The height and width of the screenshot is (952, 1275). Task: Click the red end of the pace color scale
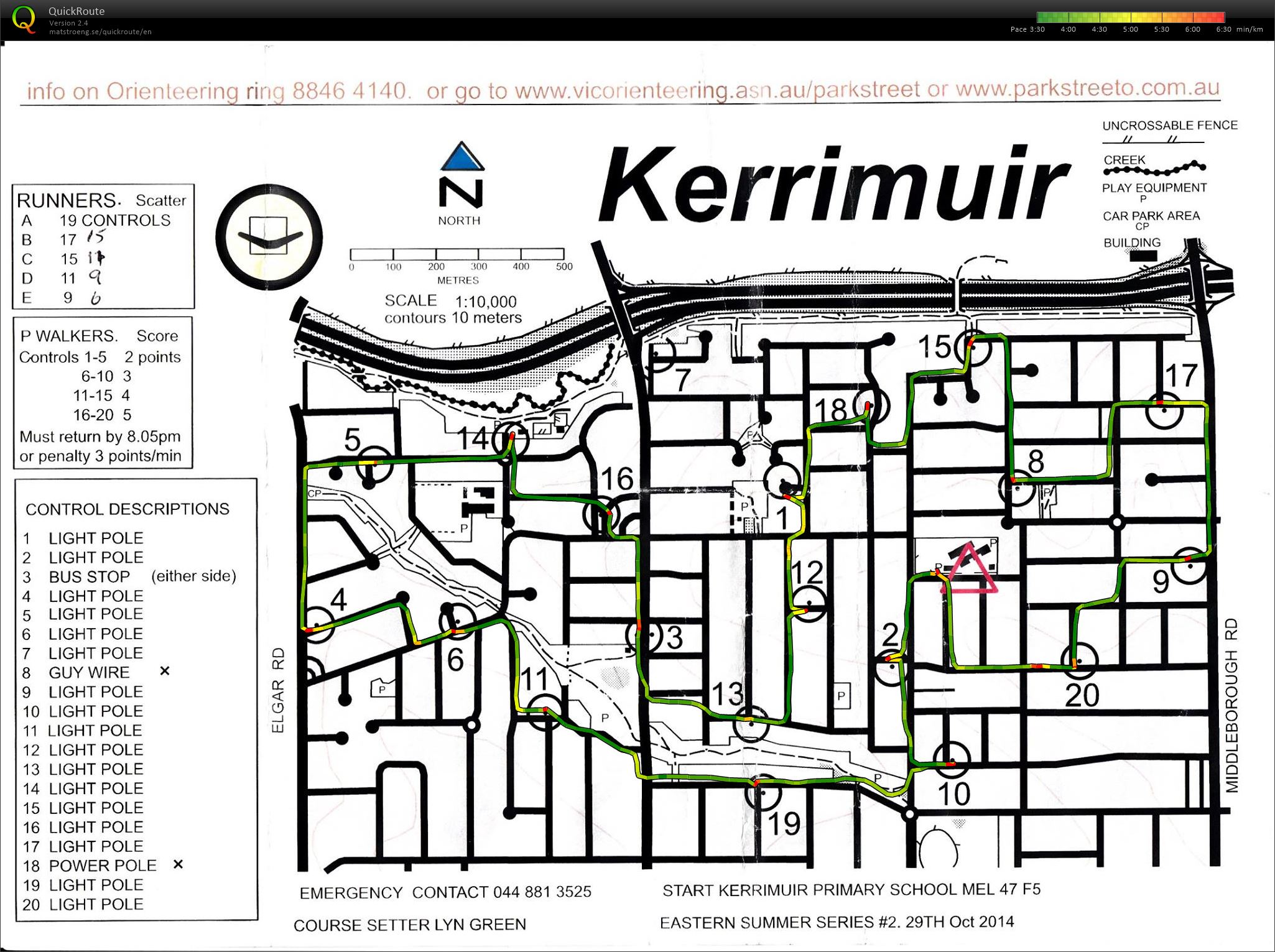coord(1219,17)
